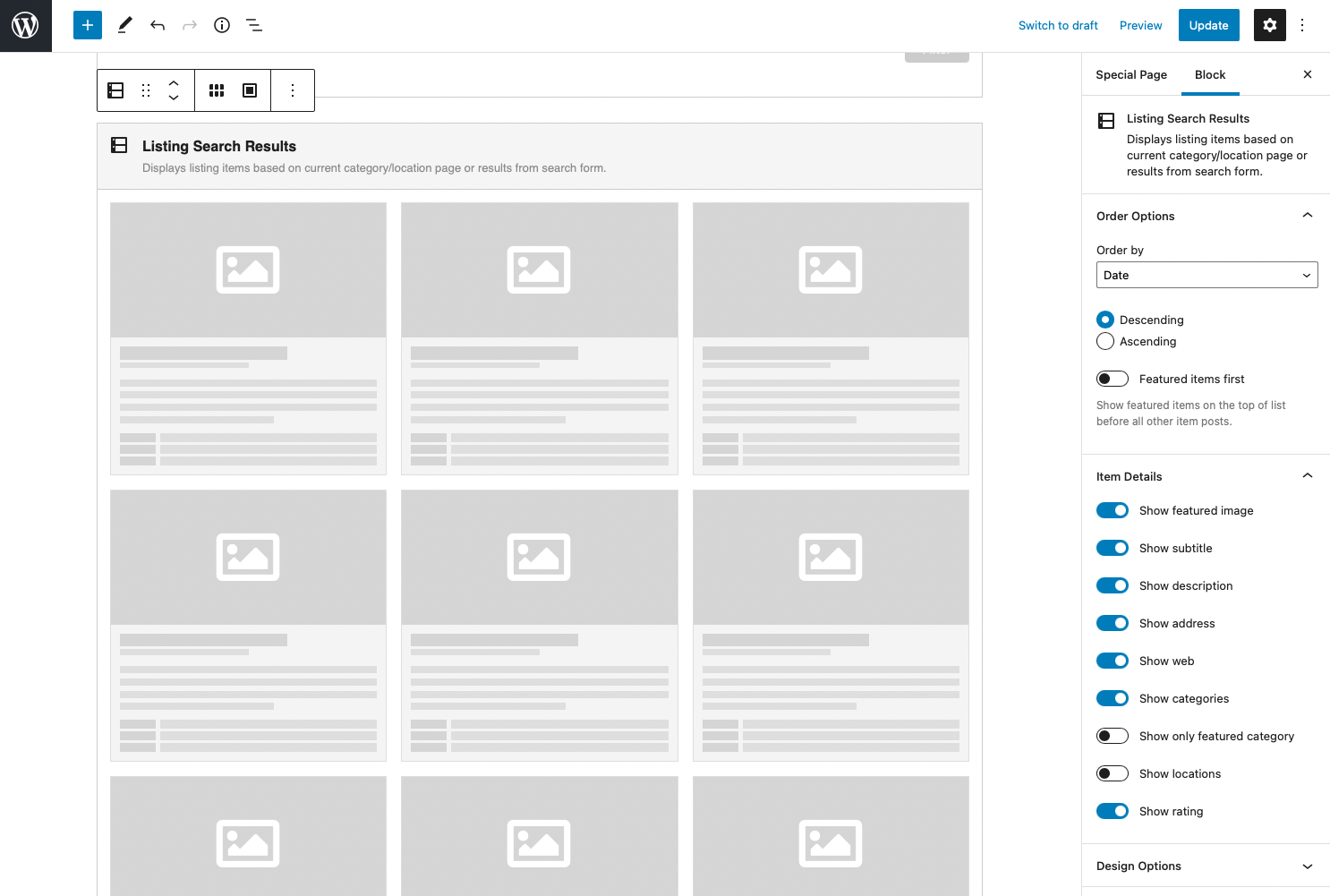Toggle Show description switch
1330x896 pixels.
coord(1113,585)
